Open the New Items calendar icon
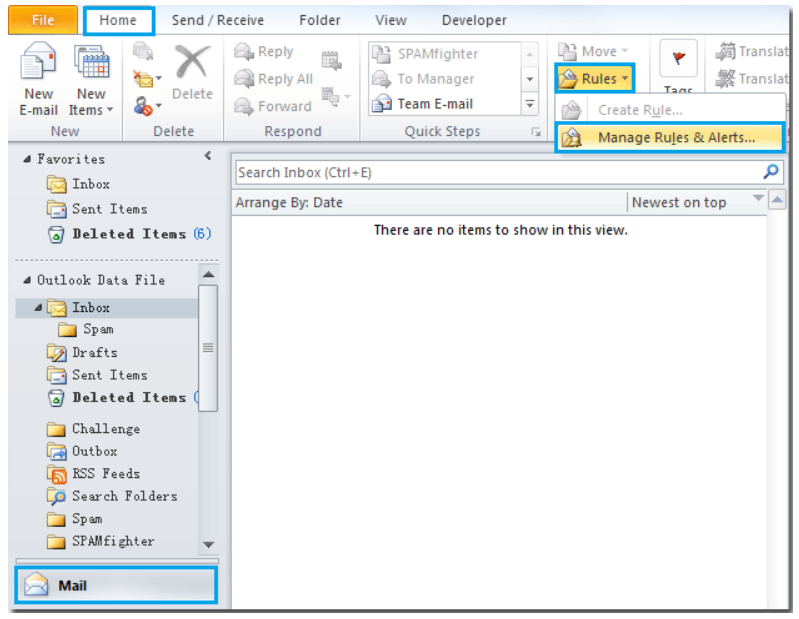Screen dimensions: 799x619 point(92,64)
